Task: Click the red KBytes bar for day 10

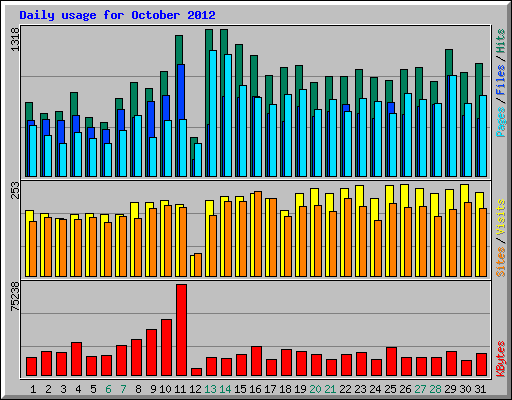Action: [166, 348]
